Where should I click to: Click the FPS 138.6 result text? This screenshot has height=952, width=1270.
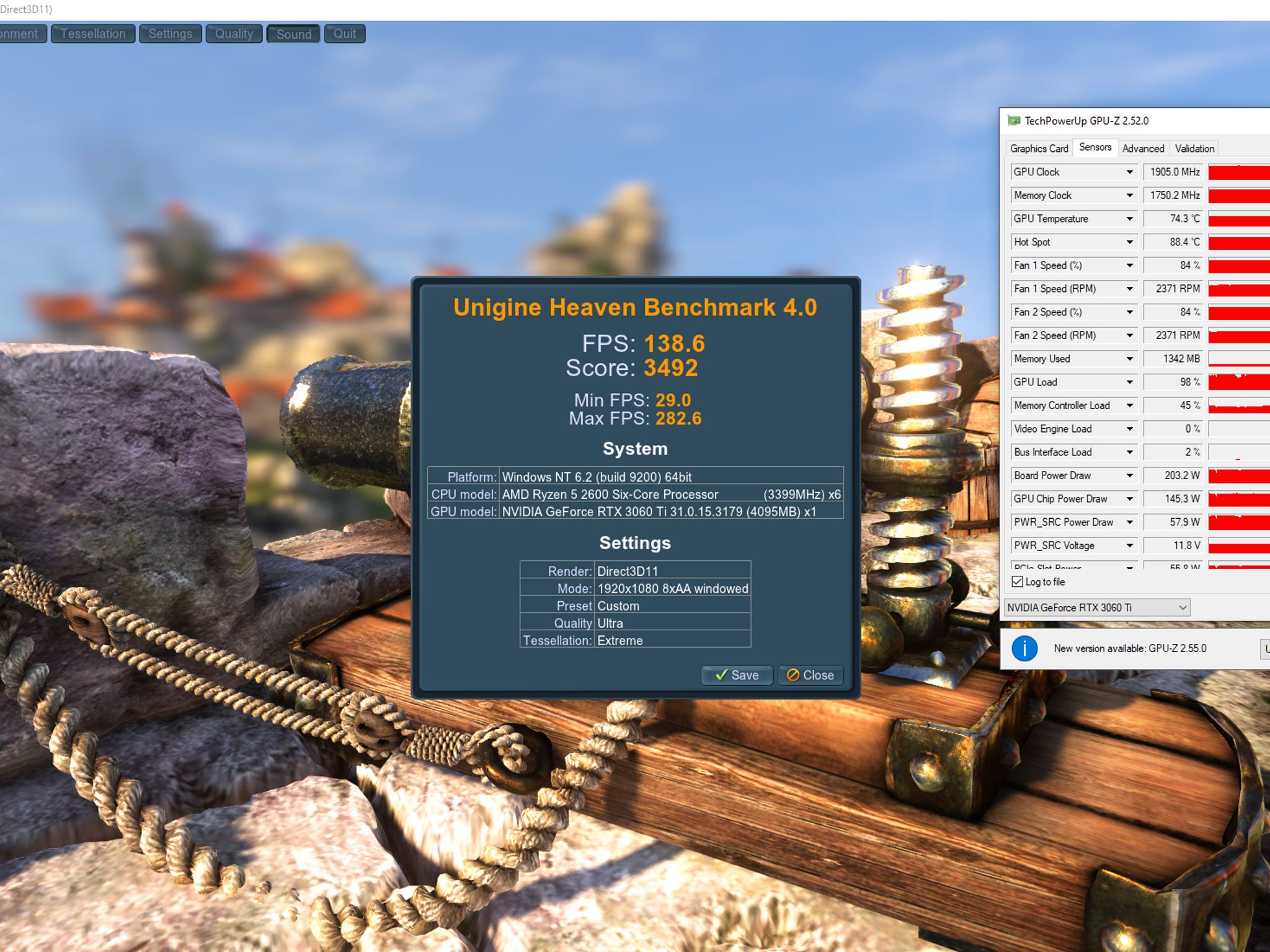click(x=643, y=343)
